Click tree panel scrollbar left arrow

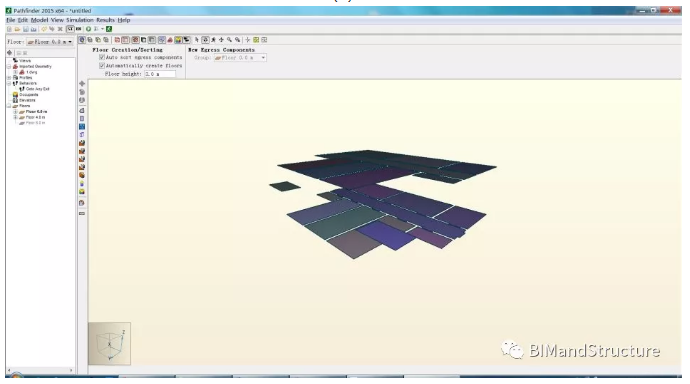point(9,370)
